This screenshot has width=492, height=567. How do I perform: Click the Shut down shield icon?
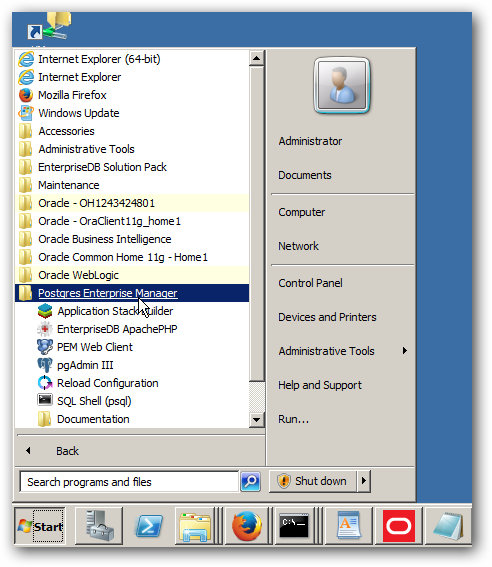[284, 481]
